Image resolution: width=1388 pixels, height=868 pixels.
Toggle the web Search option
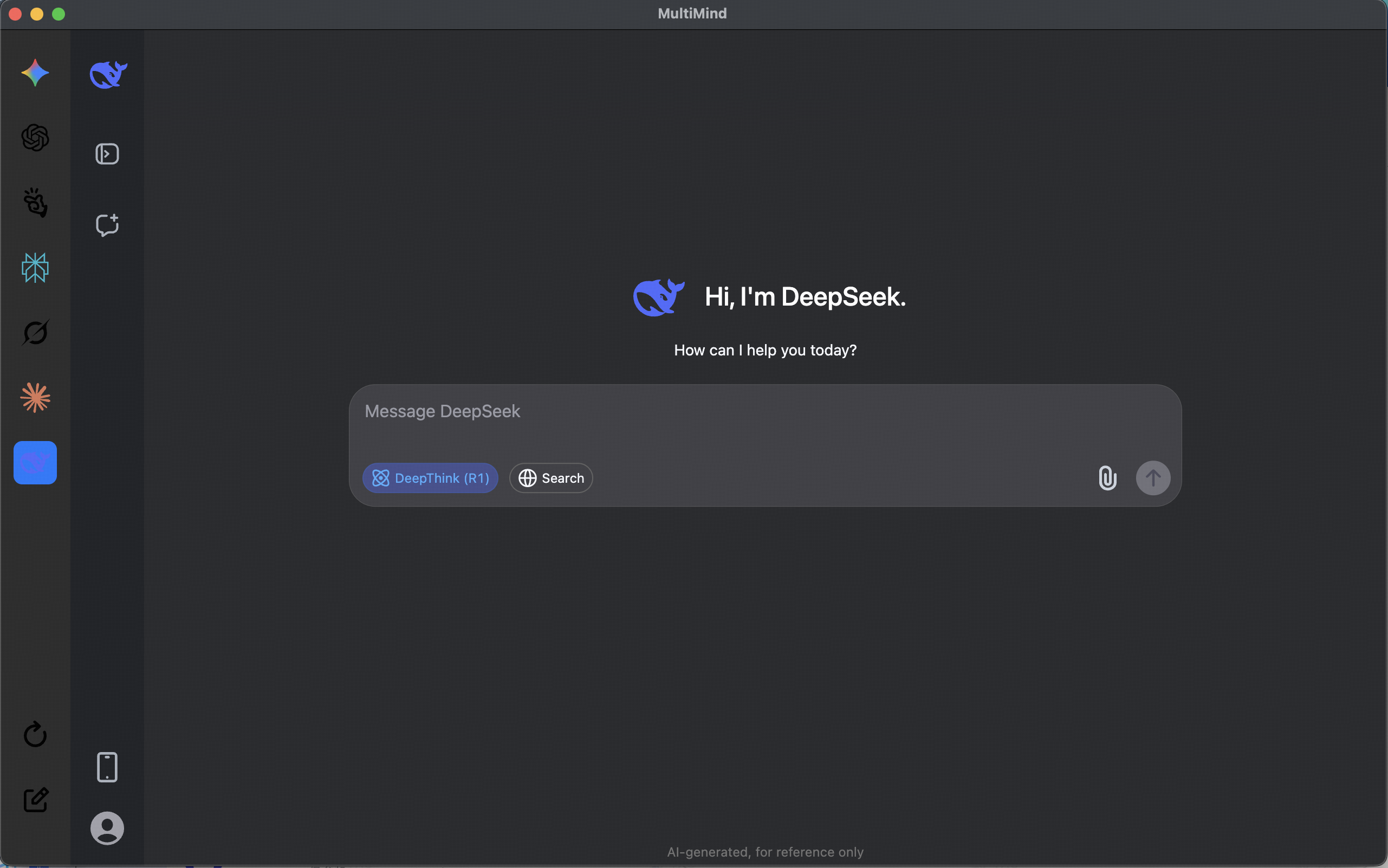pos(551,478)
